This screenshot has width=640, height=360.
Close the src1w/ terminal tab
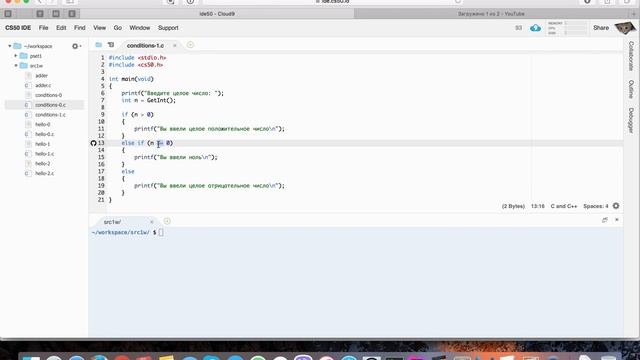tap(151, 222)
